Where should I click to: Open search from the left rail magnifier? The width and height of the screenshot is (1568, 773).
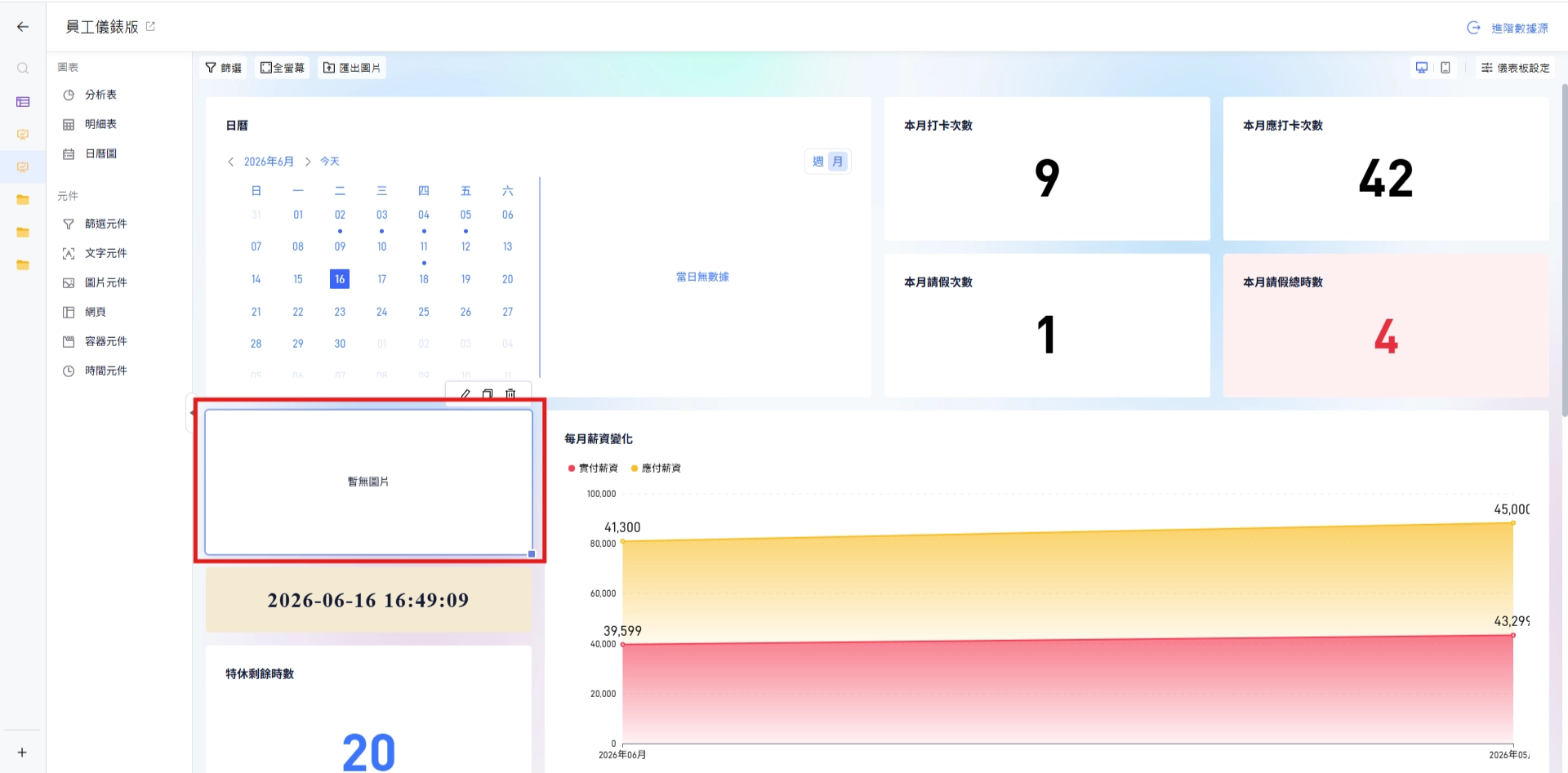(x=23, y=69)
